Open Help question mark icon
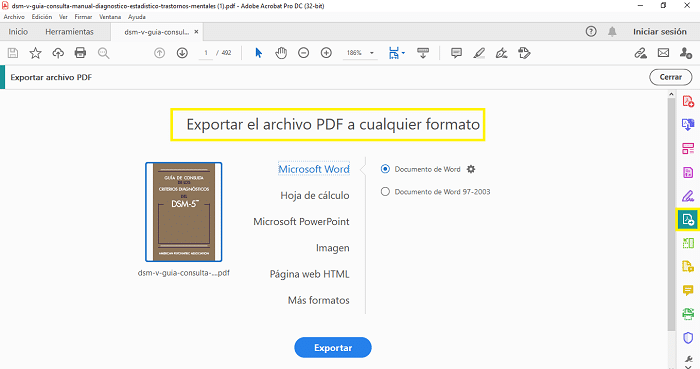Viewport: 700px width, 369px height. (x=591, y=32)
